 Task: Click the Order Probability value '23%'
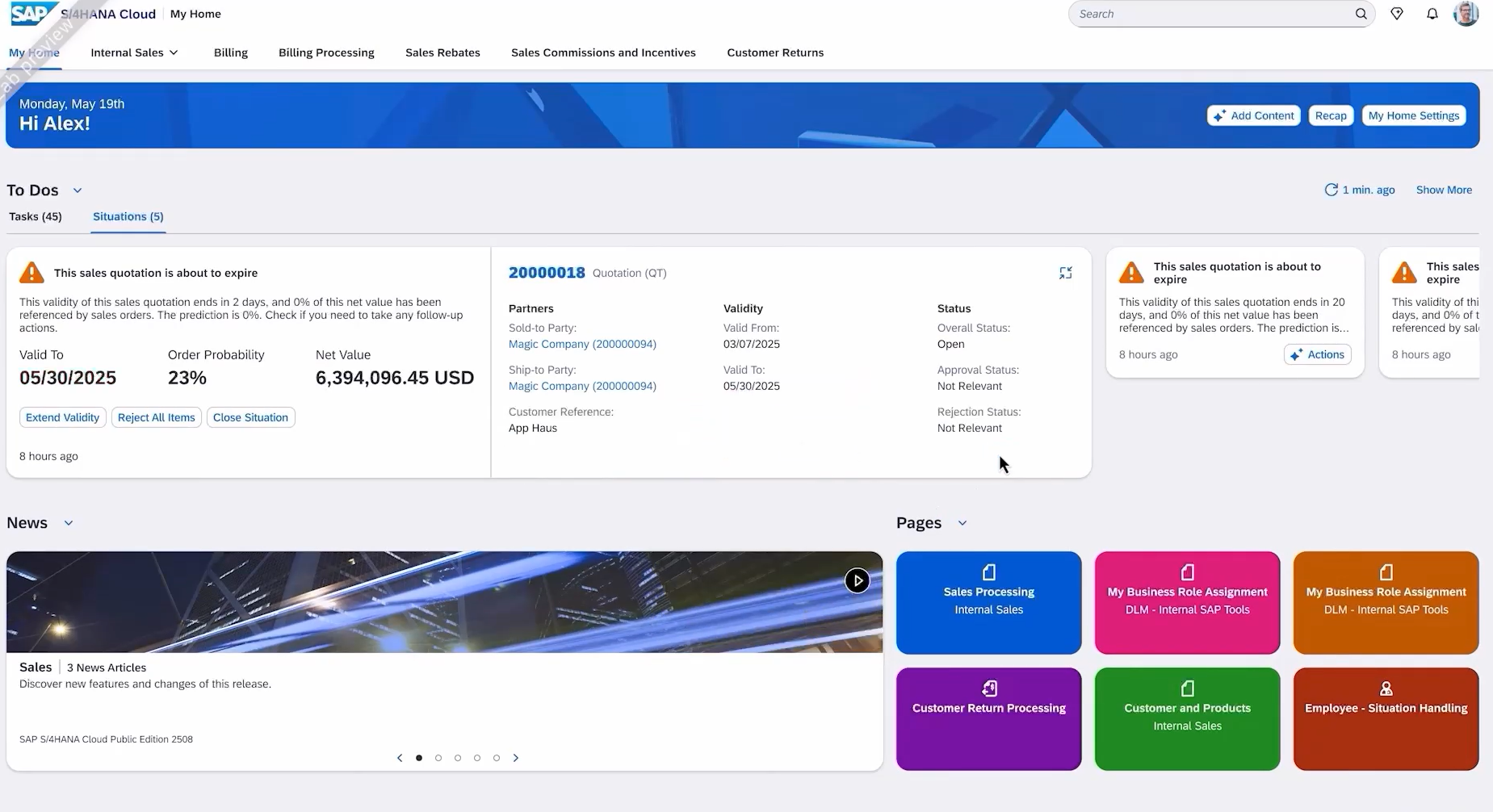[187, 378]
